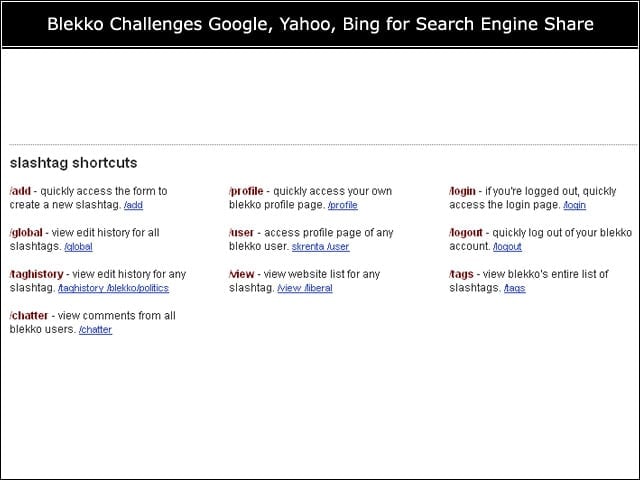This screenshot has height=480, width=640.
Task: Select the bold /profile shortcut term
Action: 246,191
